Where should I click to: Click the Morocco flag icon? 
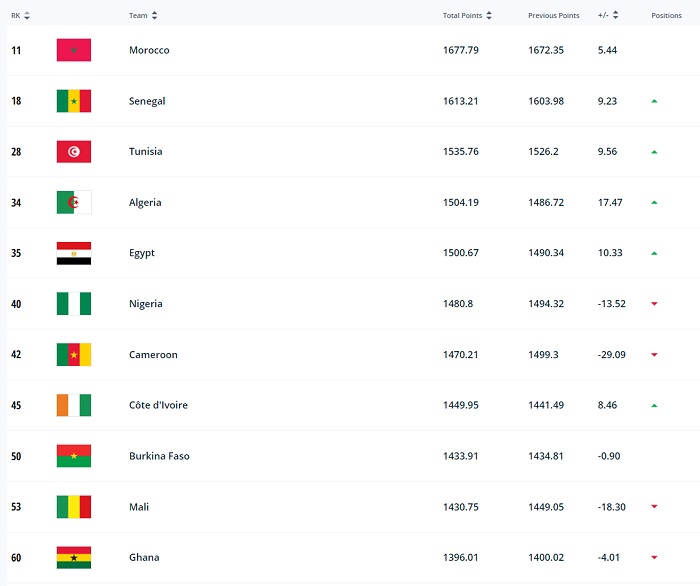coord(74,50)
